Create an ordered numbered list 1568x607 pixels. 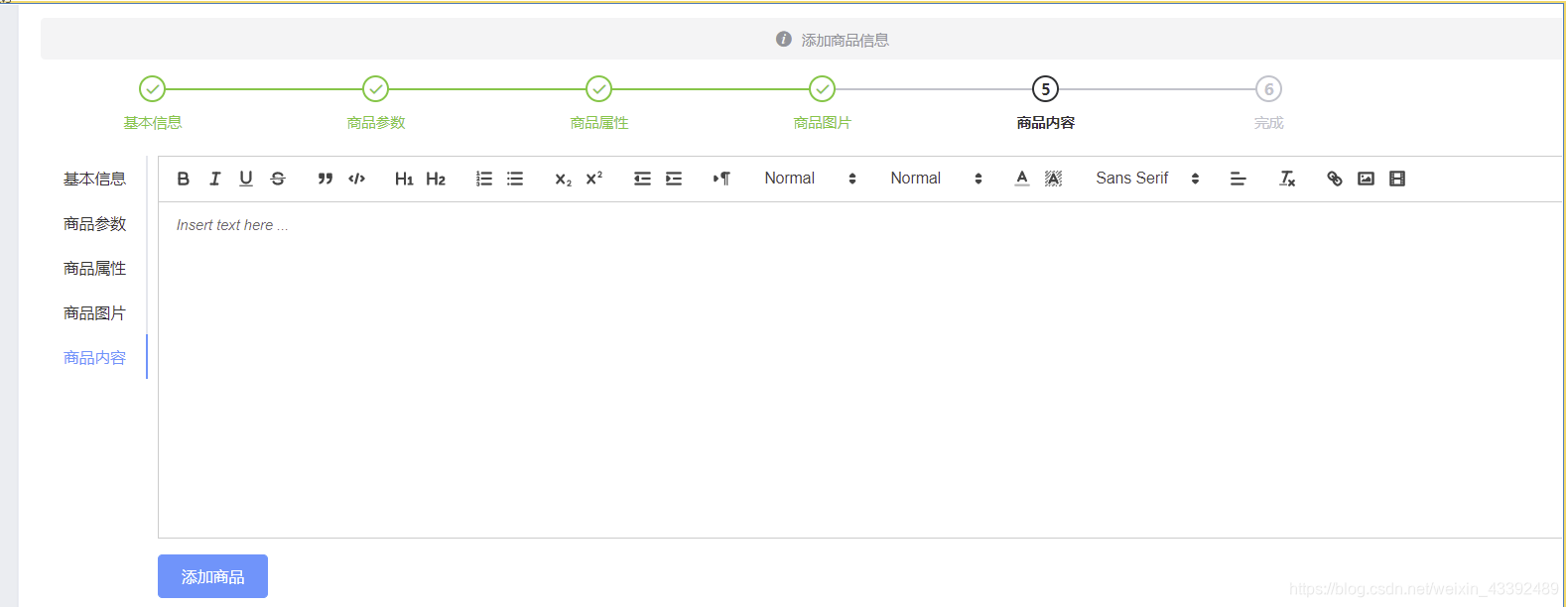[x=483, y=179]
